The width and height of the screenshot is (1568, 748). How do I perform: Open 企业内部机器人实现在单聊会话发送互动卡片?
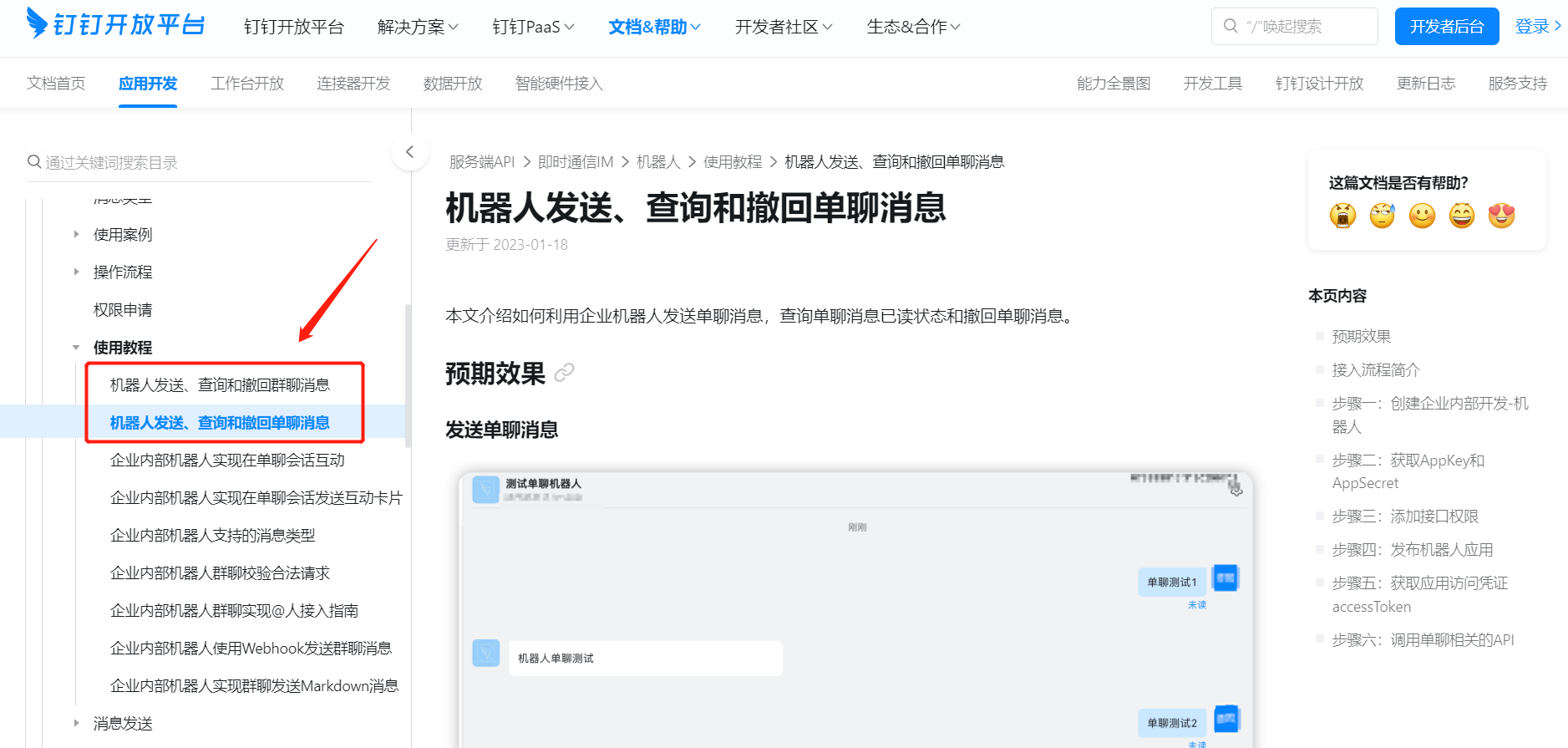256,497
